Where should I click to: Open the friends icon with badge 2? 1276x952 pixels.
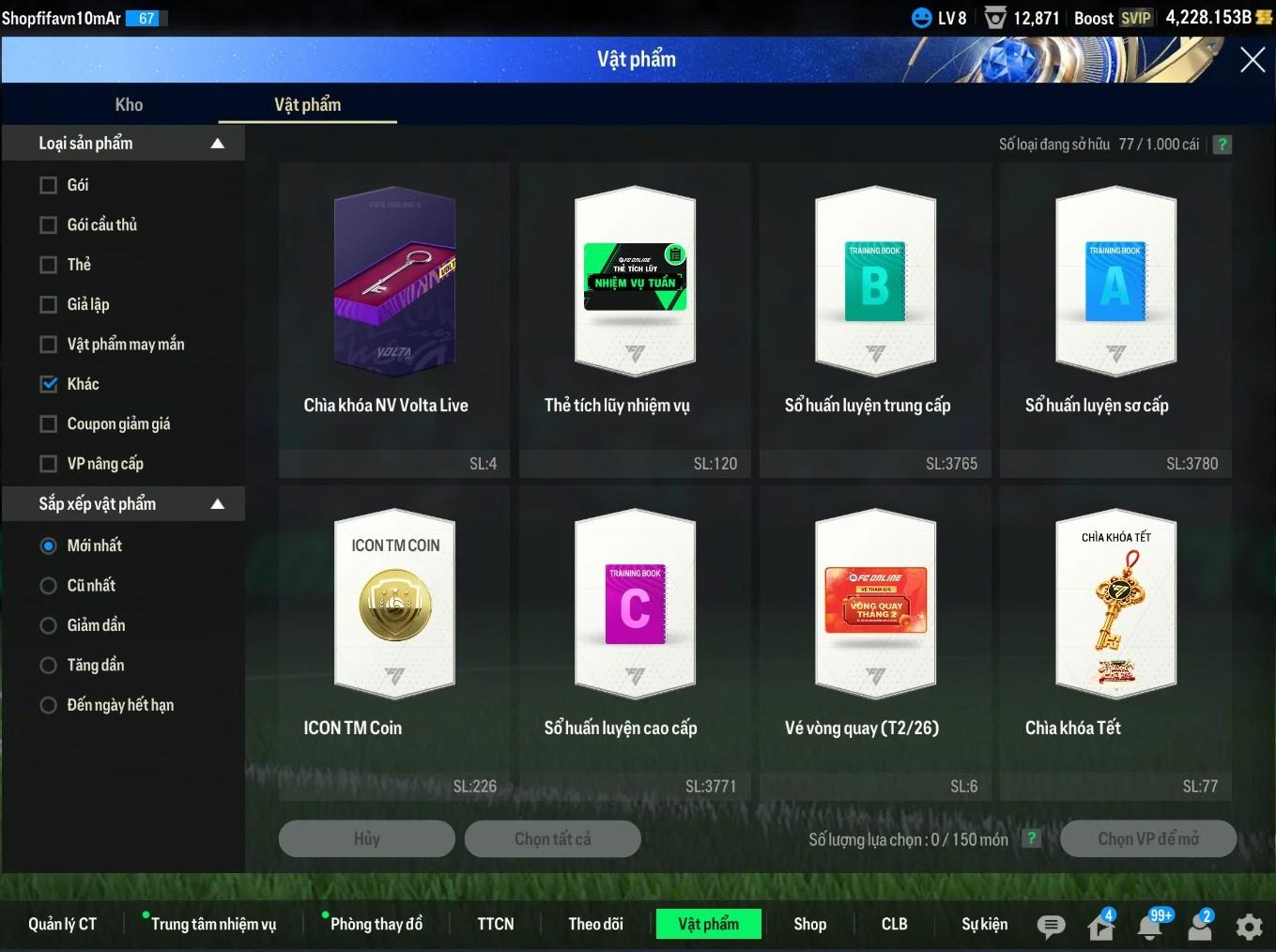click(1200, 927)
